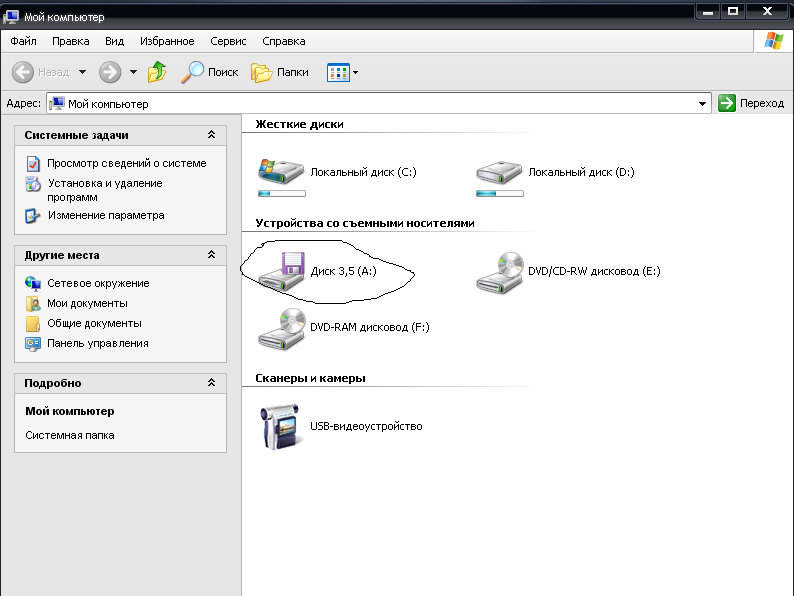
Task: Select the 3.5 floppy disk (A:) icon
Action: pyautogui.click(x=282, y=271)
